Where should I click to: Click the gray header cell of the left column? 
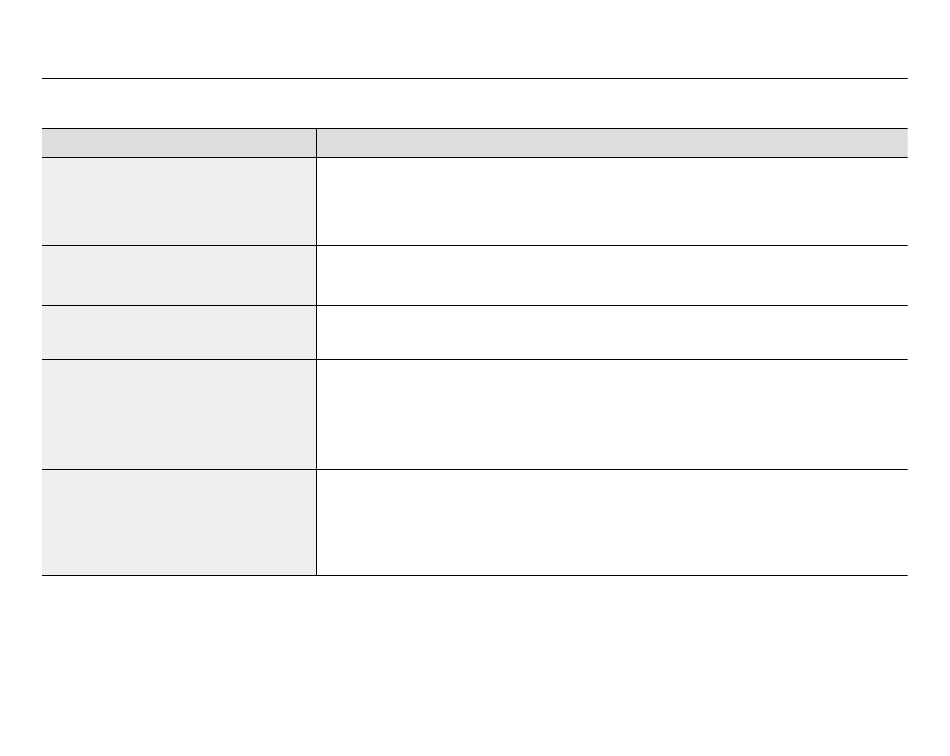179,143
